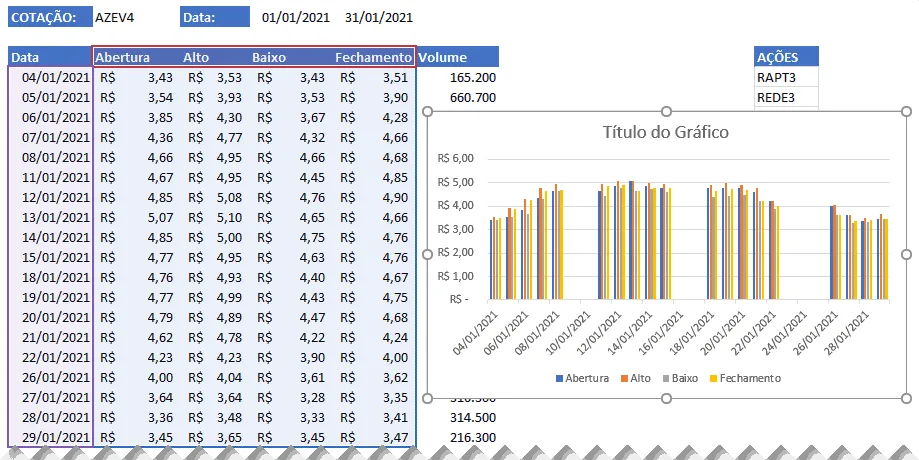
Task: Click the chart title Título do Gráfico
Action: point(666,132)
